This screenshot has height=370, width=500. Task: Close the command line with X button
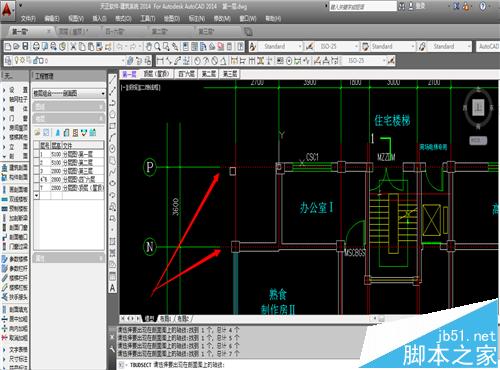113,337
